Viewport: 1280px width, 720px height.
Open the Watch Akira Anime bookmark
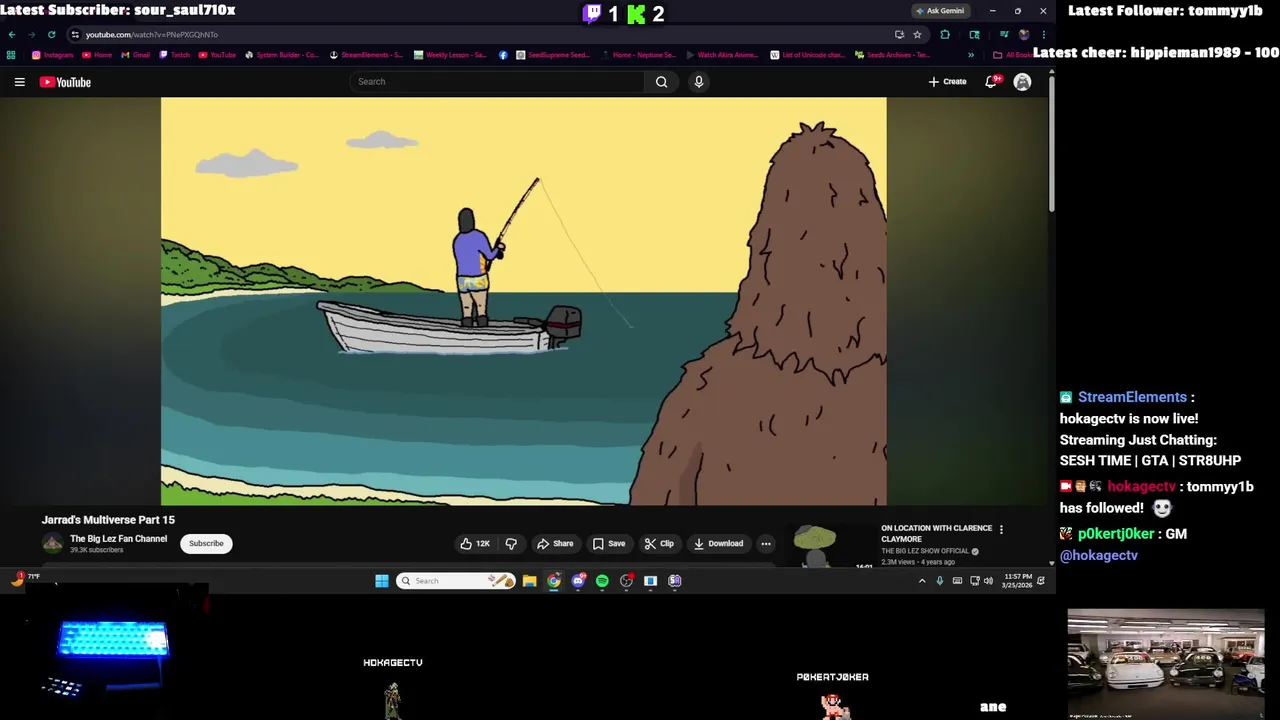click(722, 55)
